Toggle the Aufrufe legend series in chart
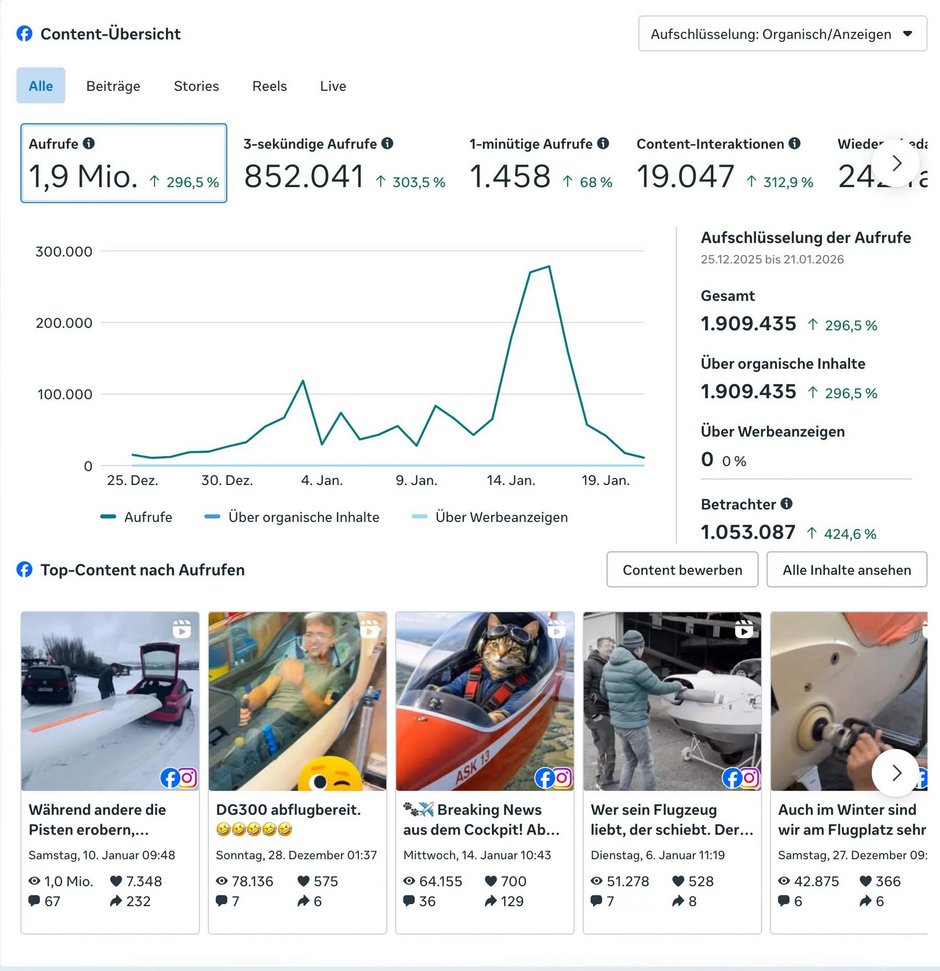Viewport: 940px width, 971px height. [x=136, y=517]
